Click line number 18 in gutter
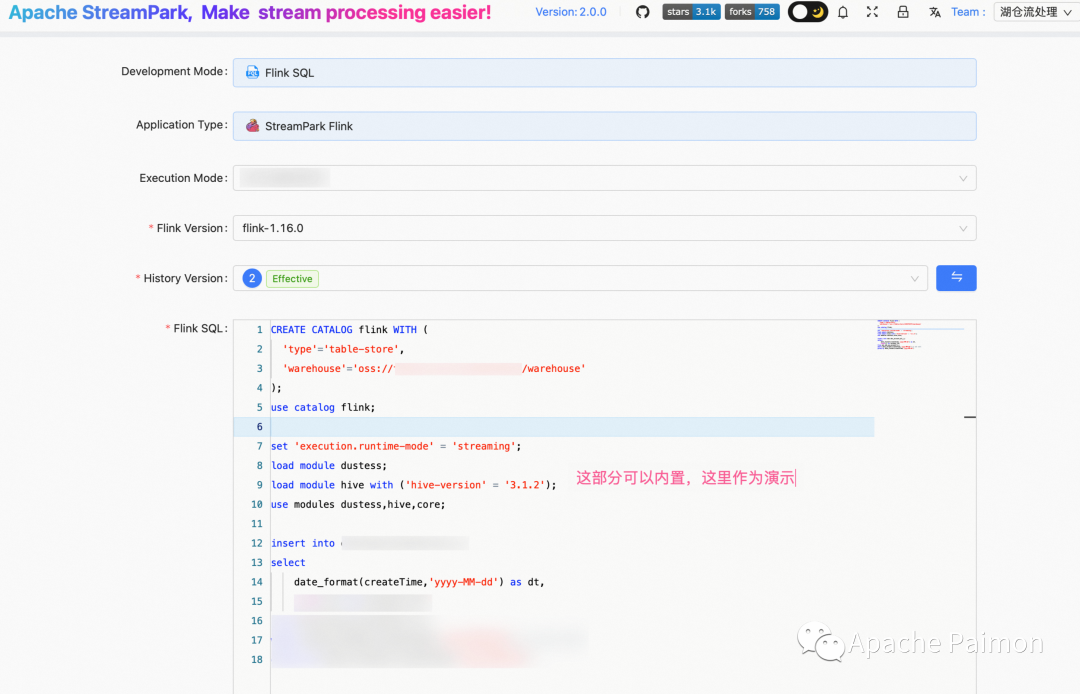1080x694 pixels. [x=256, y=660]
